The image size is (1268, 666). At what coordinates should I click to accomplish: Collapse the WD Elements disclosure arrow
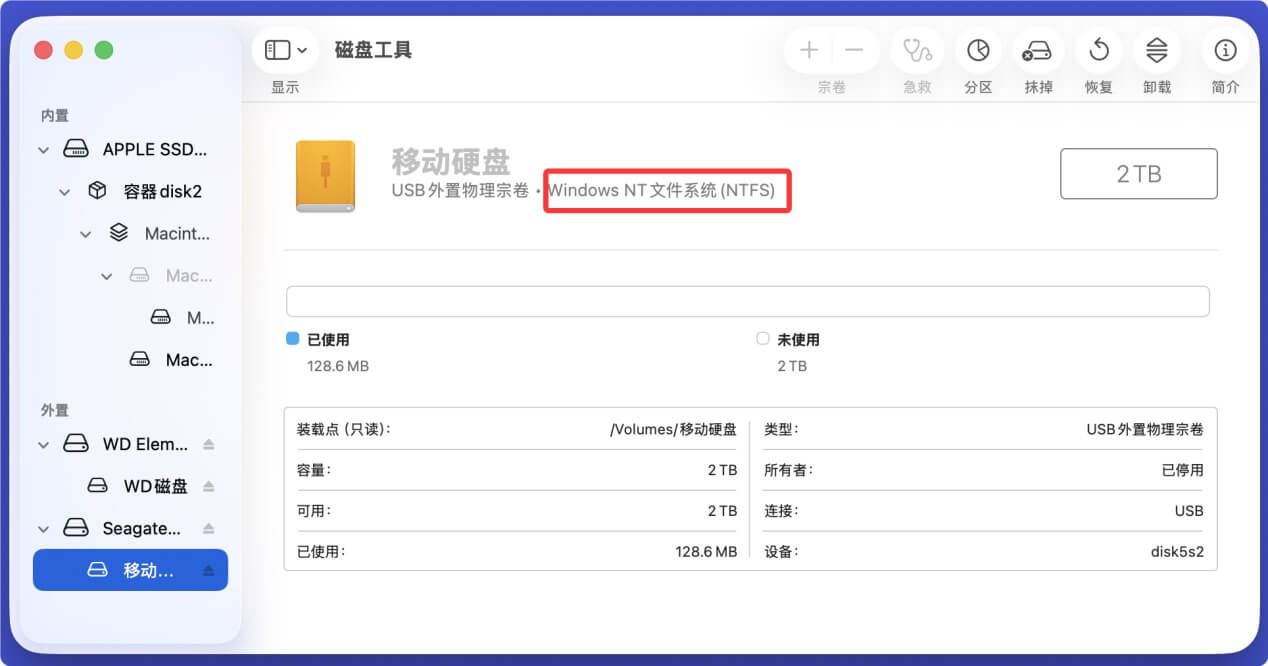click(x=43, y=444)
